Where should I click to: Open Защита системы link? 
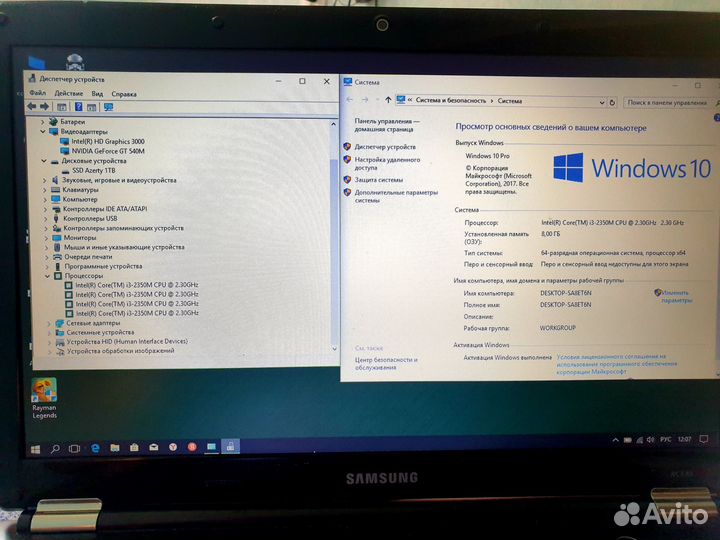378,180
